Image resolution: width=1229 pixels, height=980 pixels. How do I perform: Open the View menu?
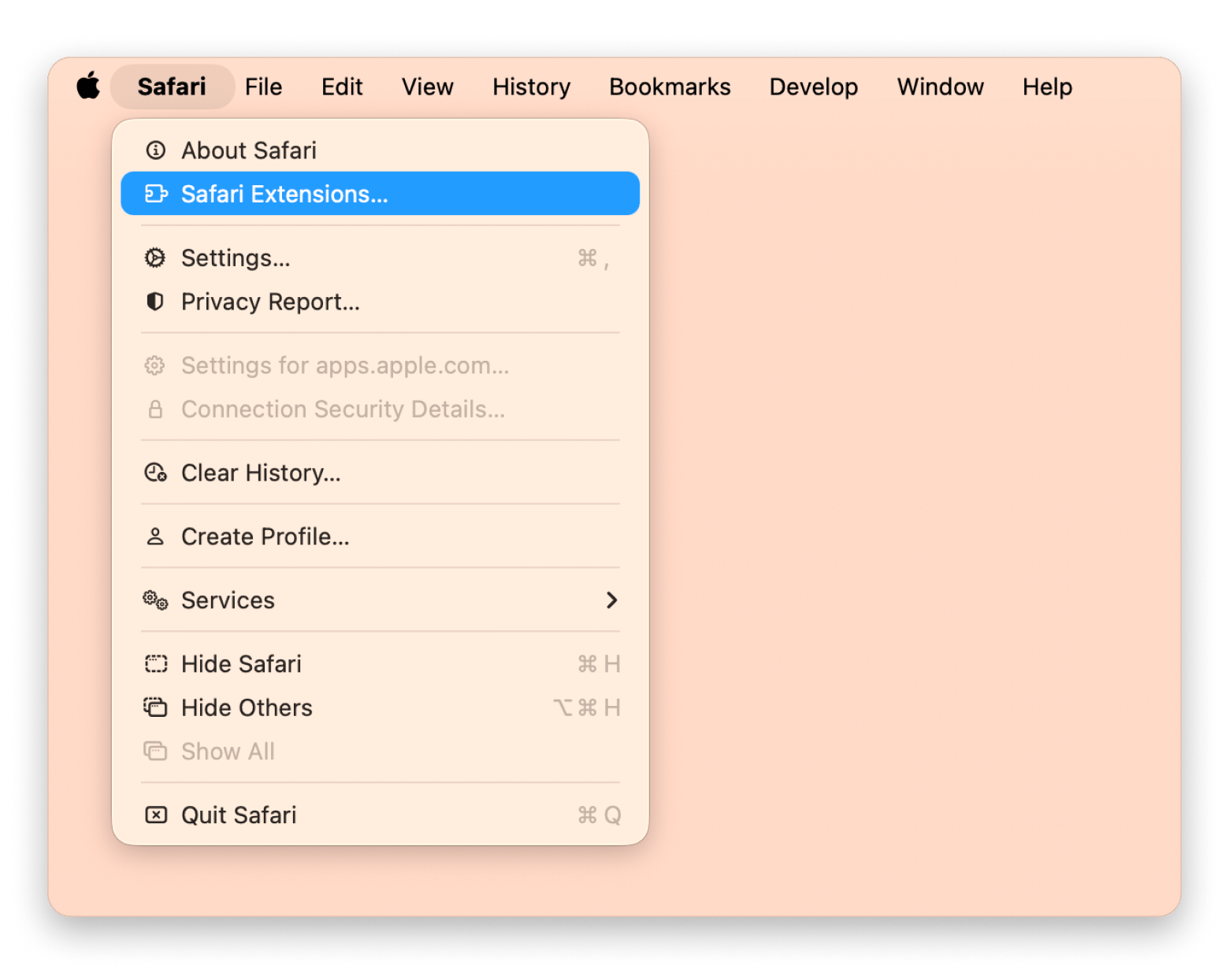428,87
